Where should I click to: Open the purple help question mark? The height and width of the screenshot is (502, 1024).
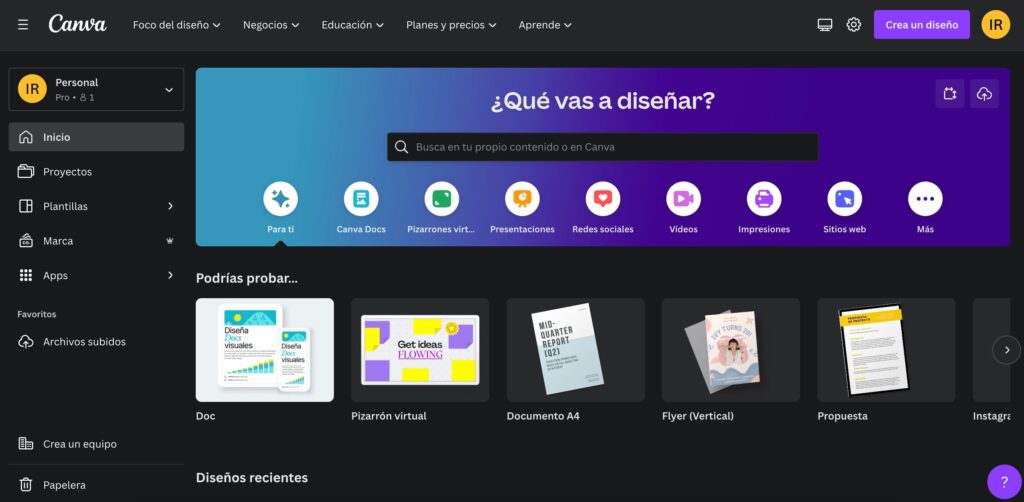click(1004, 482)
